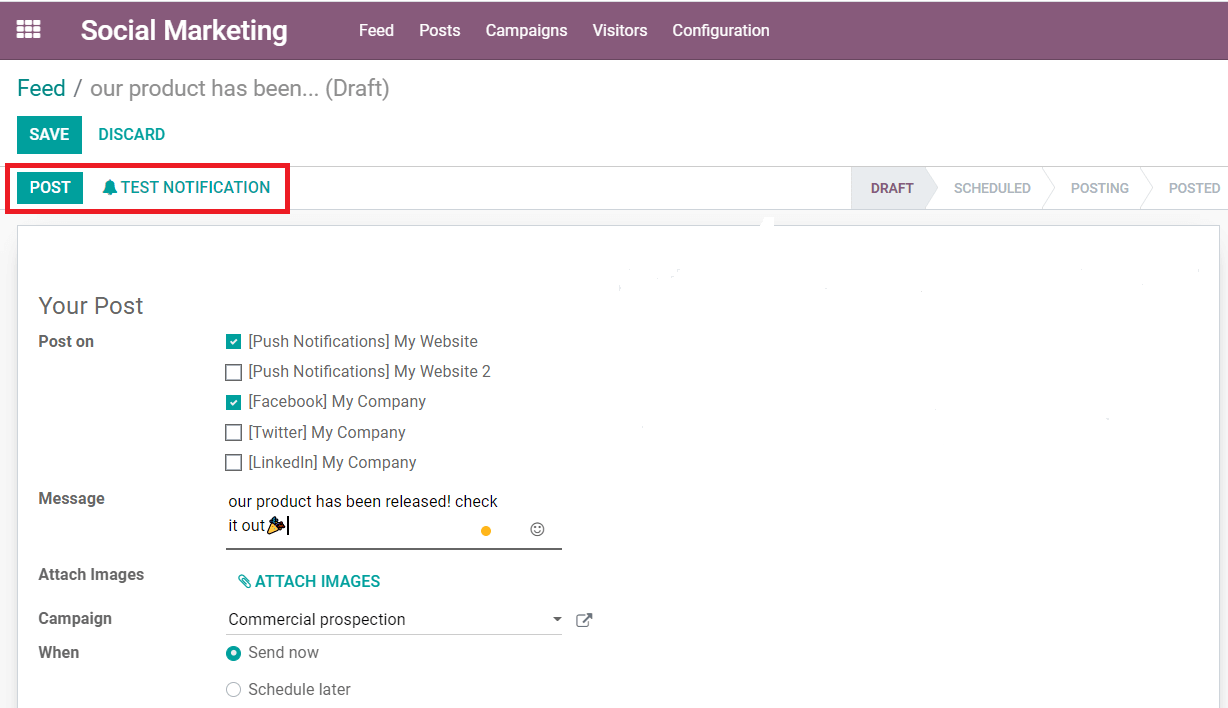Select the Posting status stage

click(x=1099, y=188)
